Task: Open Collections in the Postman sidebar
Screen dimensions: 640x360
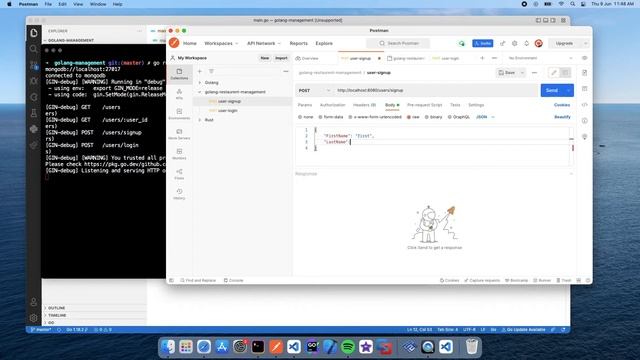Action: point(179,74)
